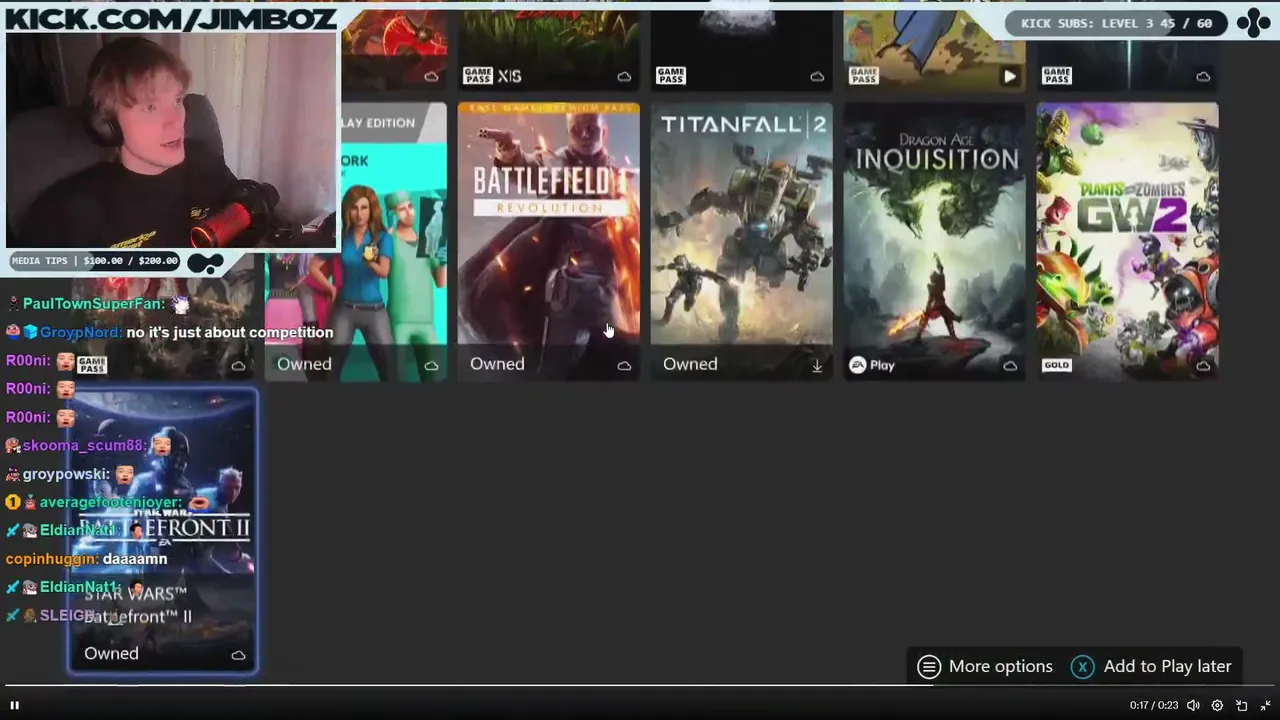The height and width of the screenshot is (720, 1280).
Task: Click the Game Pass badge behind R00ni's messages
Action: [x=92, y=366]
